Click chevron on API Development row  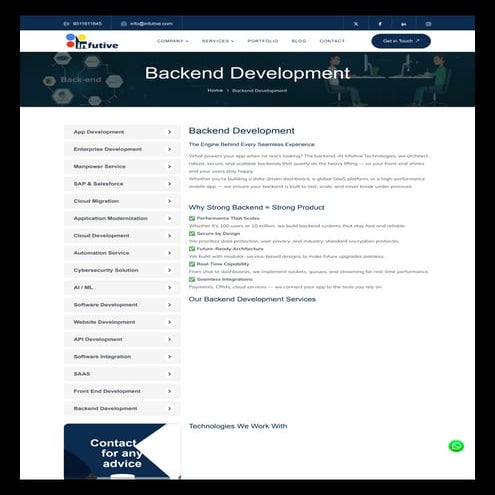[x=169, y=339]
